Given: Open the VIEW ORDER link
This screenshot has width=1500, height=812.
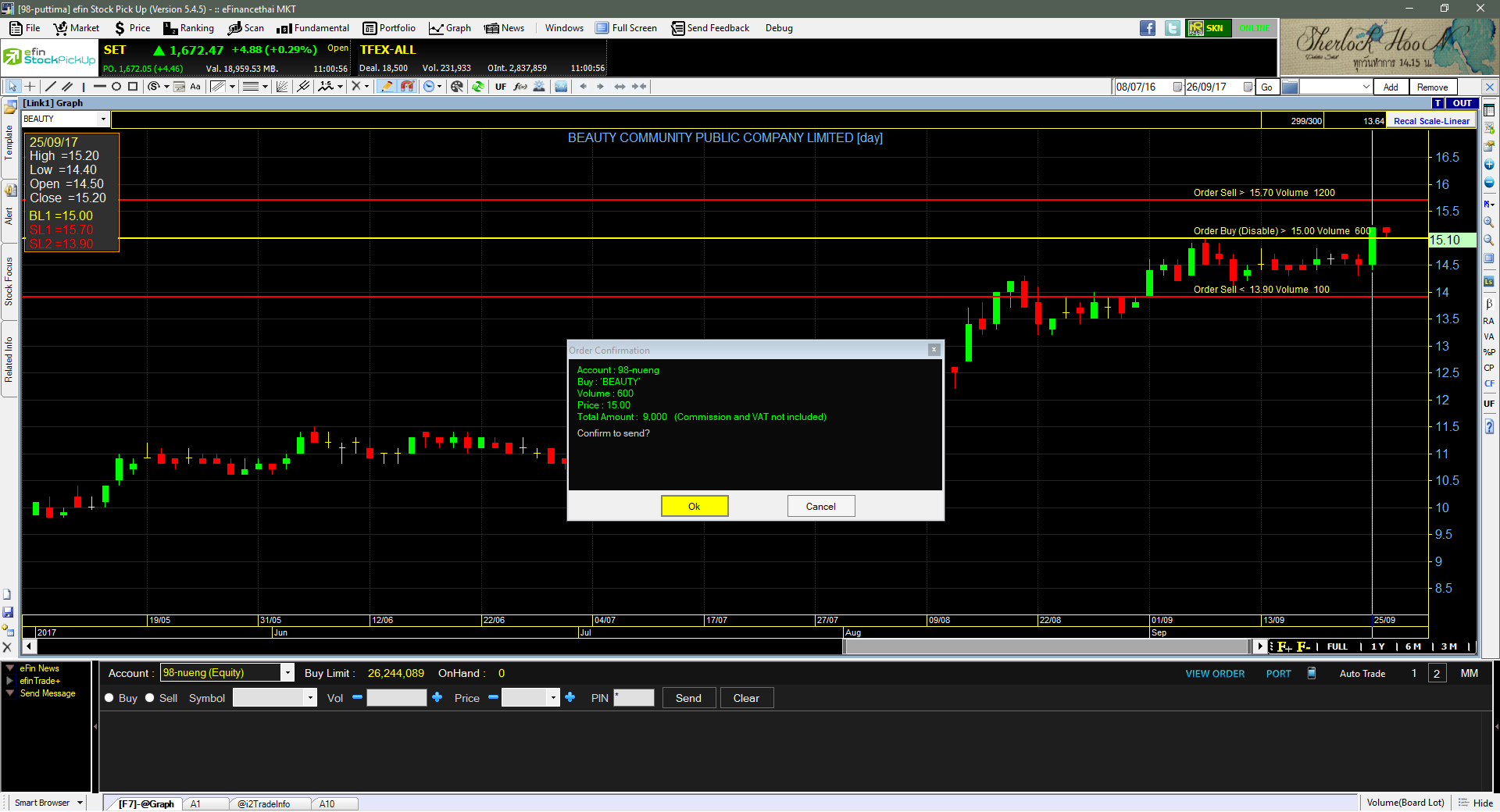Looking at the screenshot, I should coord(1215,673).
